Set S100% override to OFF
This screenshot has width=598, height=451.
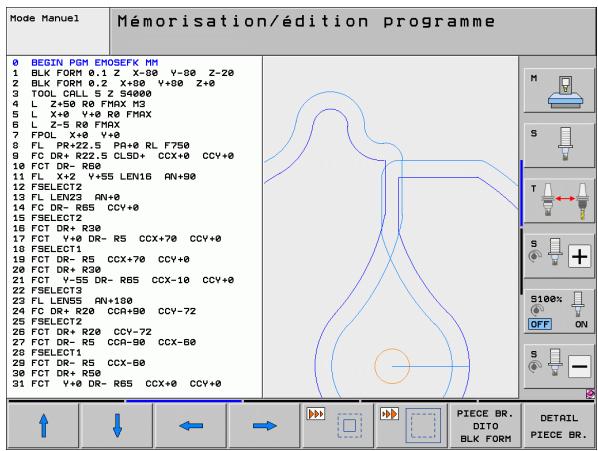[540, 324]
